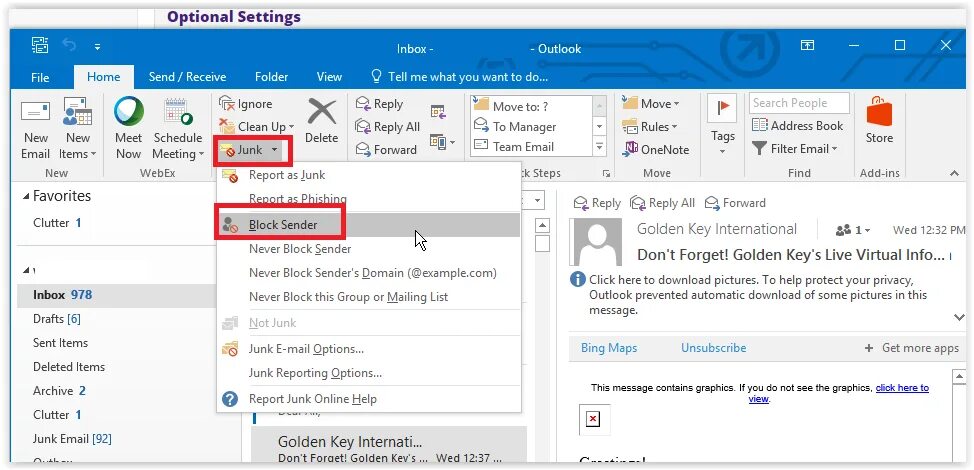Choose Never Block Sender

pyautogui.click(x=368, y=249)
